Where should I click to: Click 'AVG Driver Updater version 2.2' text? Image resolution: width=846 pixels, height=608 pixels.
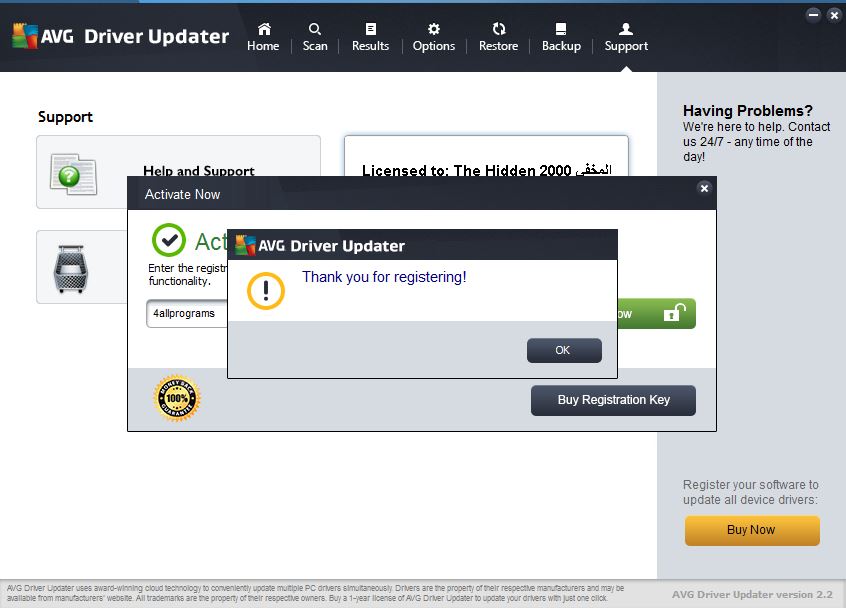[x=752, y=595]
